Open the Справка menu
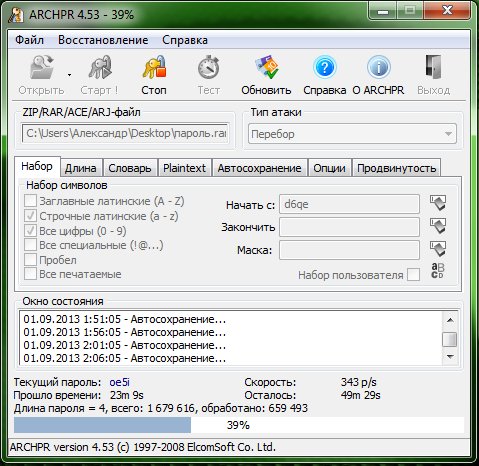 click(185, 40)
